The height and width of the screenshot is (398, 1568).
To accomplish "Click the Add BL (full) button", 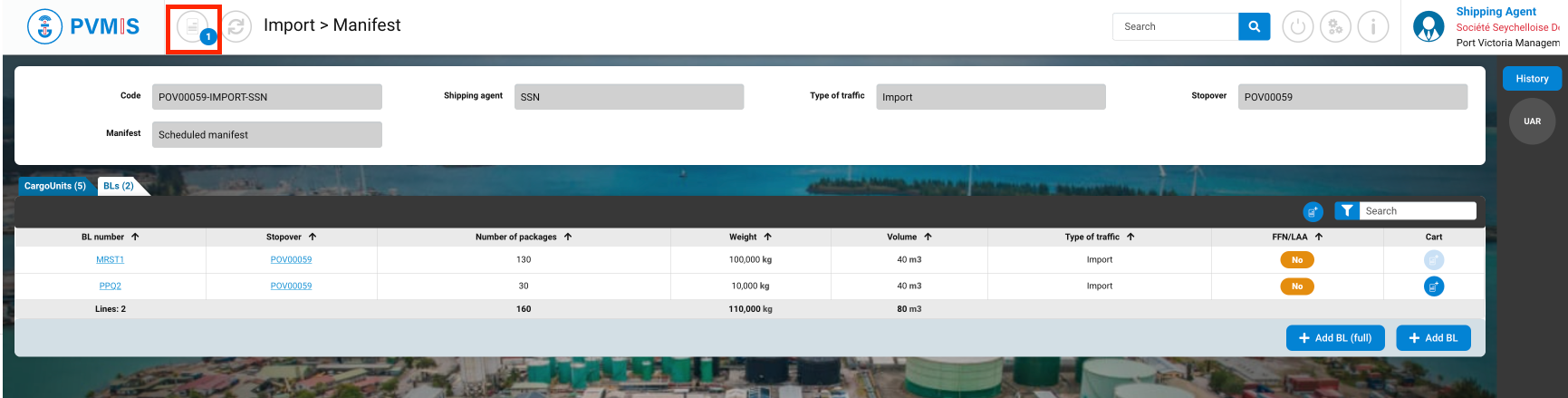I will point(1334,338).
